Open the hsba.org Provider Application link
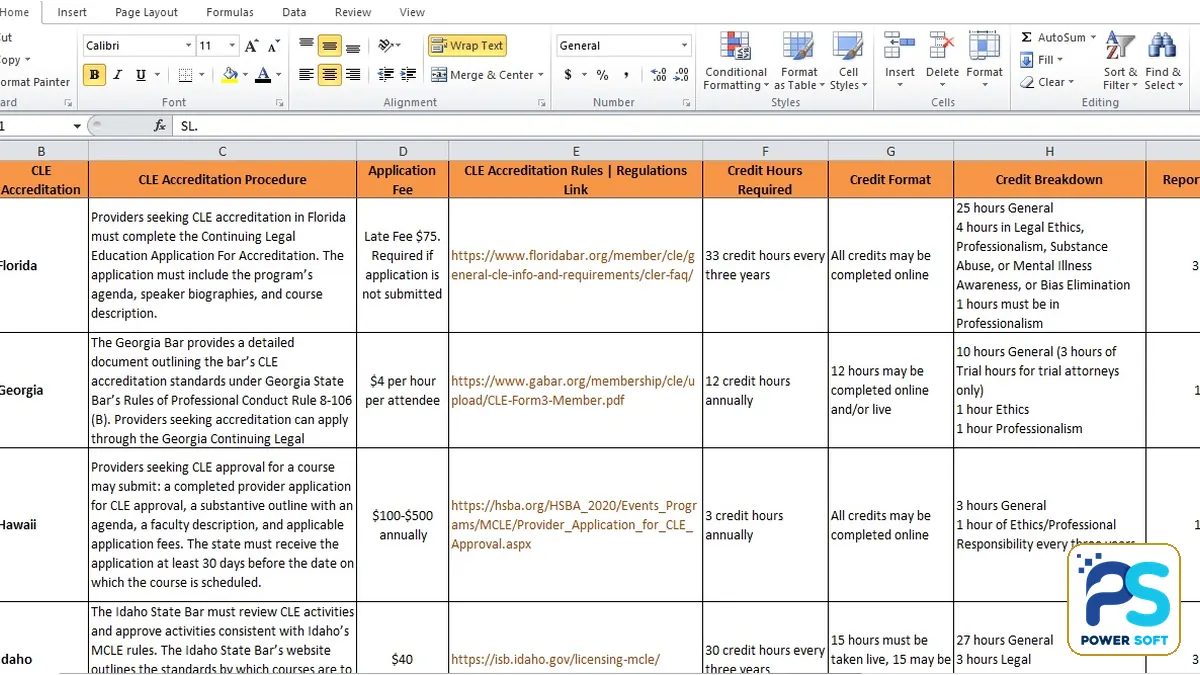 574,525
